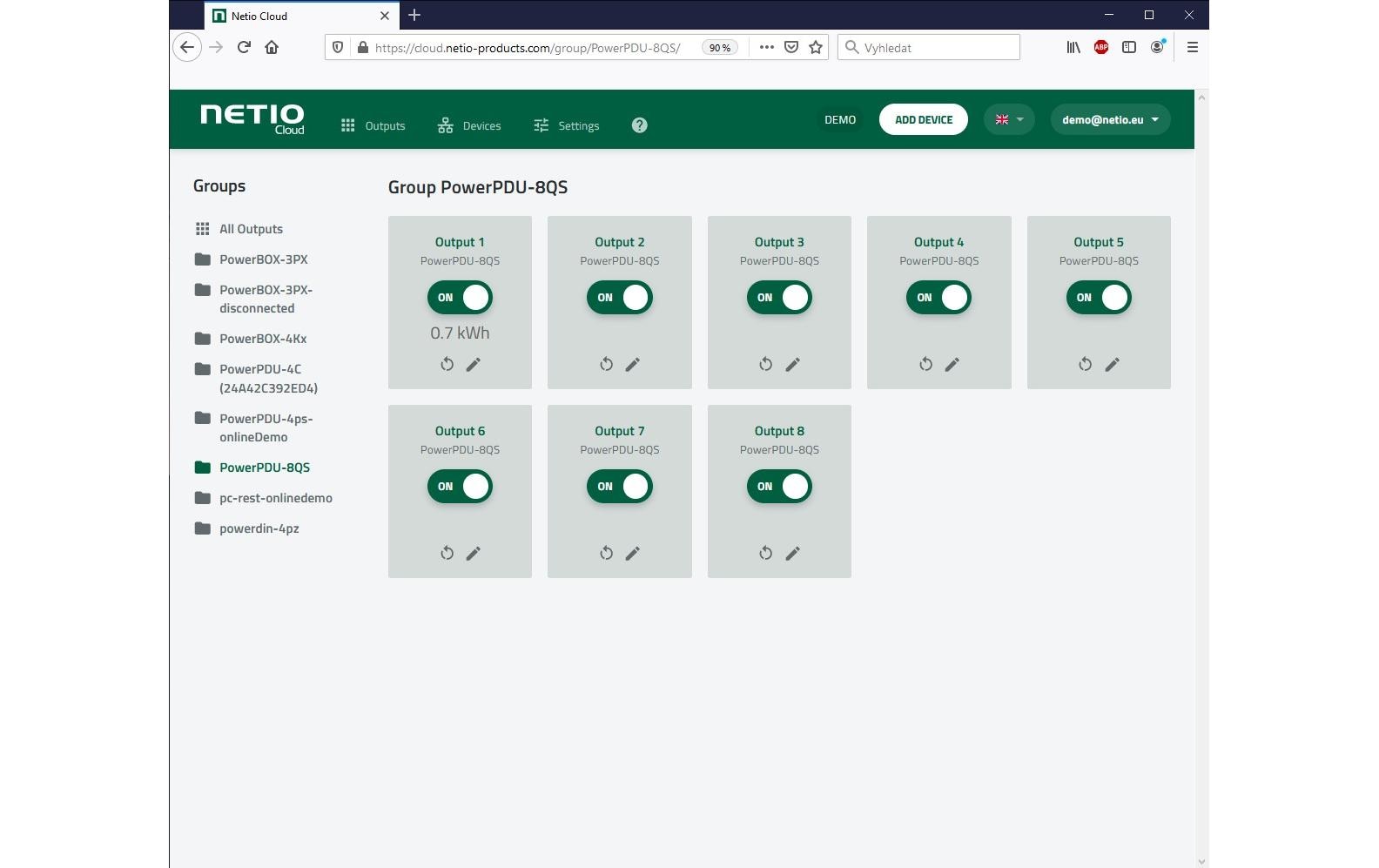Image resolution: width=1379 pixels, height=868 pixels.
Task: Restart Output 4 using its cycle icon
Action: coord(926,365)
